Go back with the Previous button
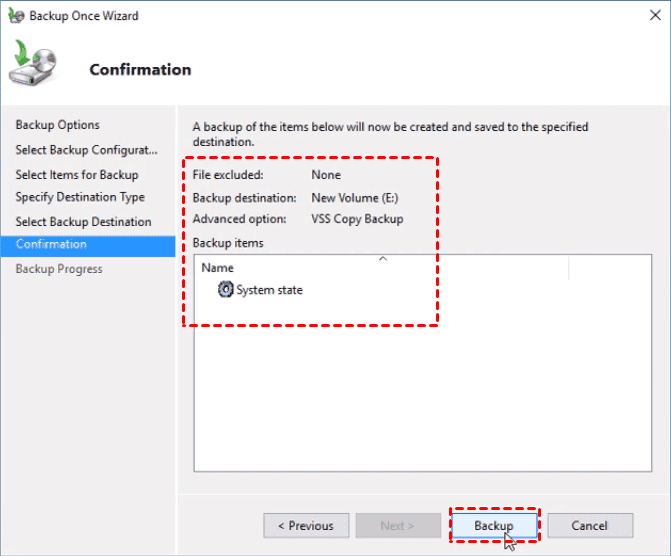The width and height of the screenshot is (671, 556). tap(306, 526)
